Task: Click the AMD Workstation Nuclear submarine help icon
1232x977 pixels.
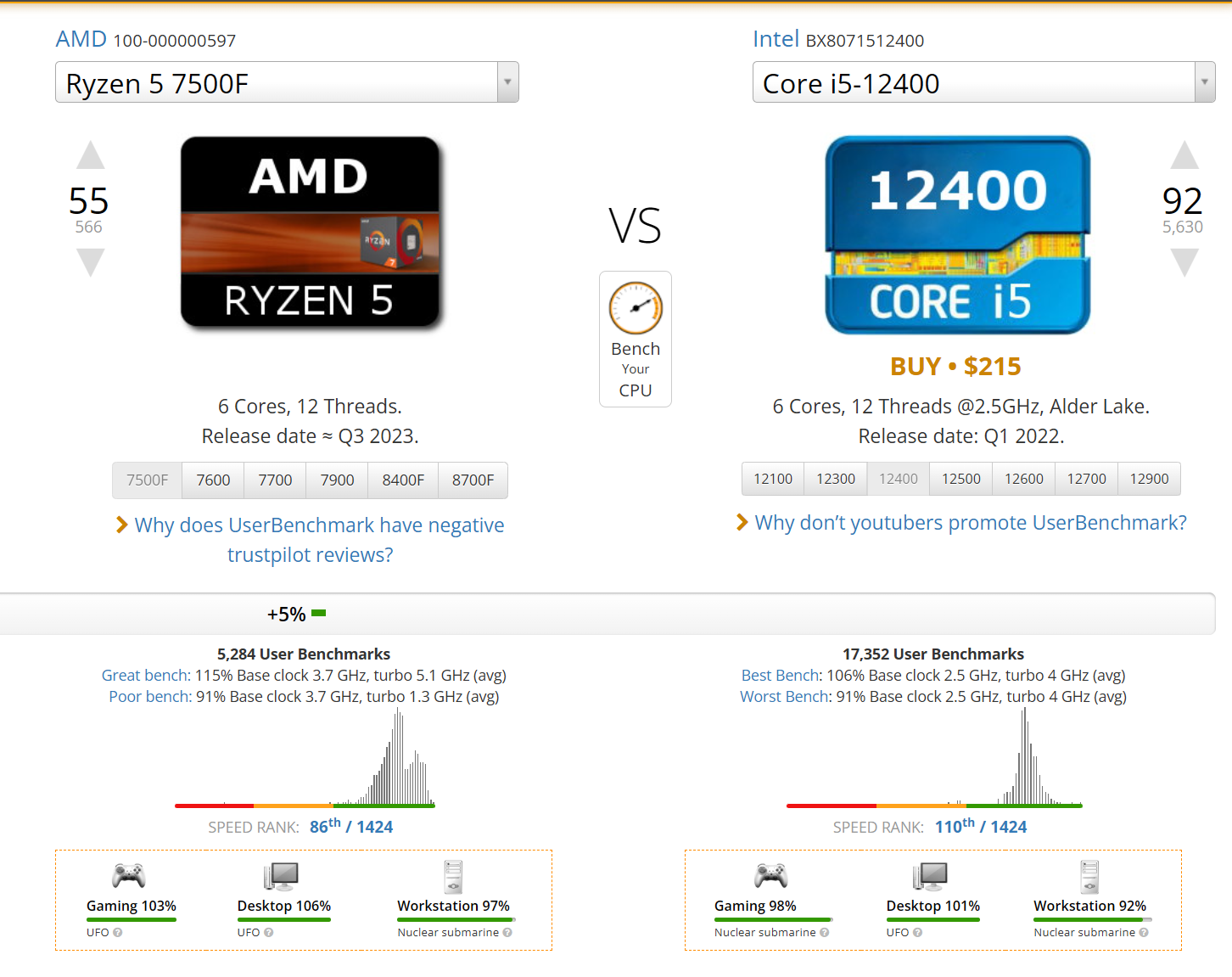Action: (507, 932)
